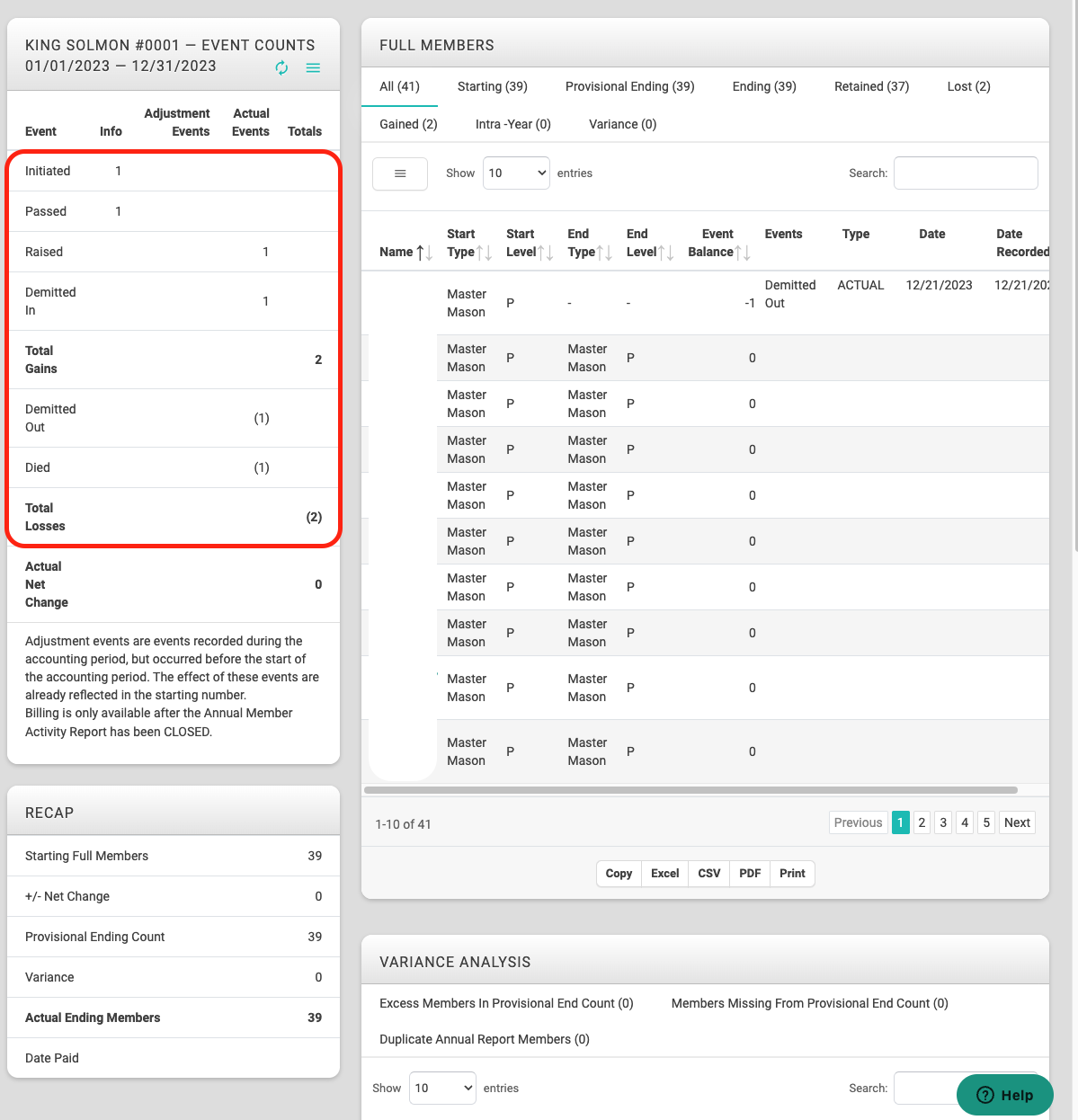Switch to the Variance (0) tab
This screenshot has width=1078, height=1120.
622,124
